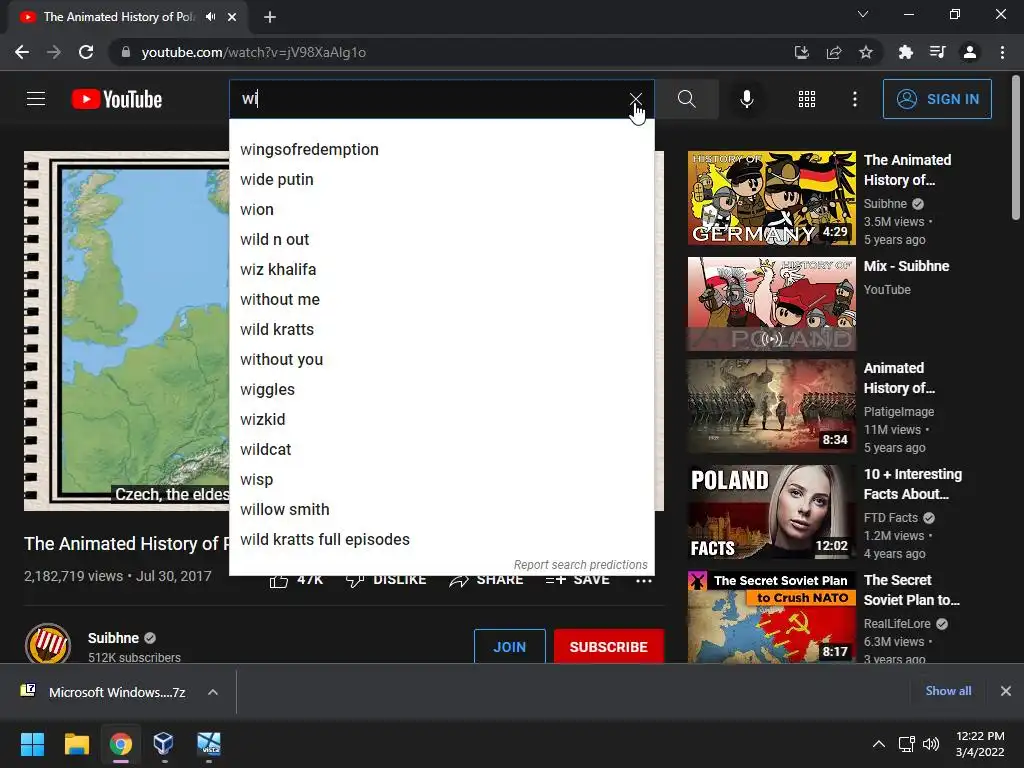Screen dimensions: 1024x768
Task: Select suggestion without me
Action: click(x=441, y=300)
